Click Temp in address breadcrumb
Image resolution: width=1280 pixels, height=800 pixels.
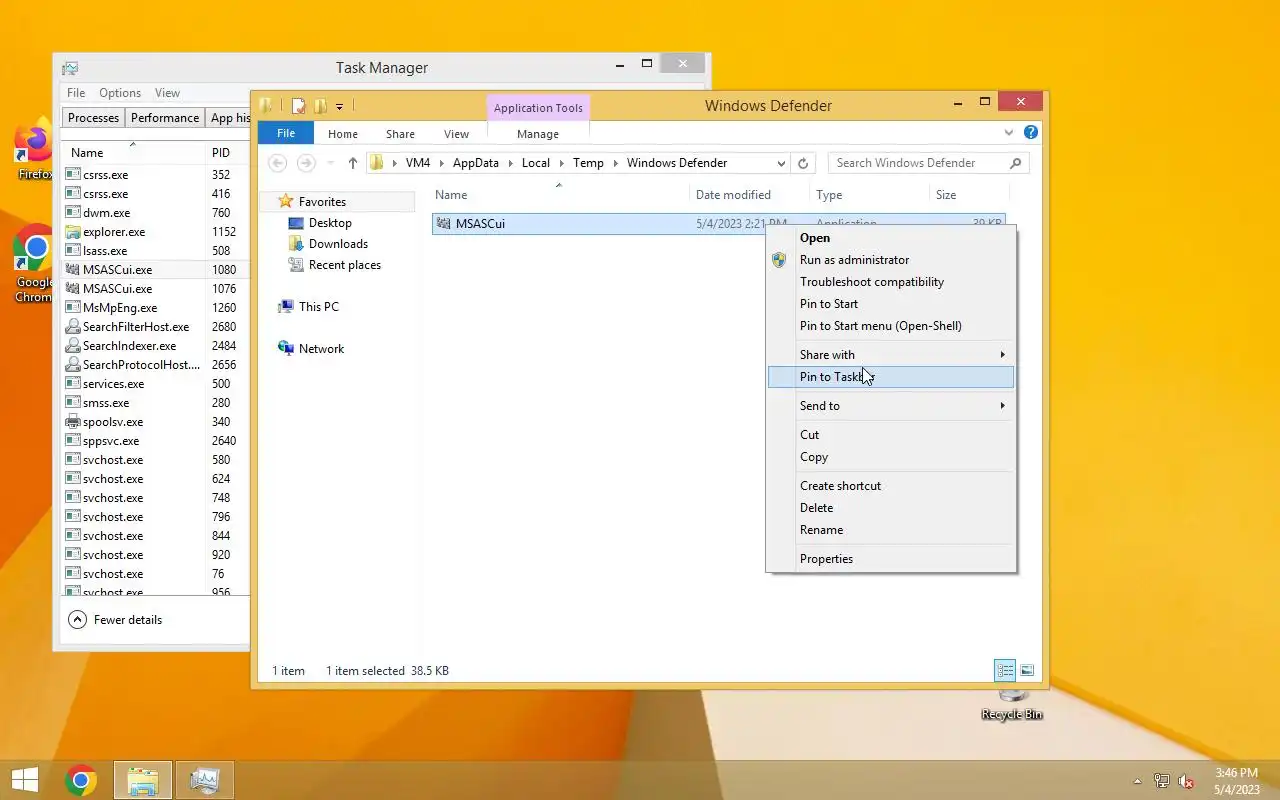pos(588,163)
